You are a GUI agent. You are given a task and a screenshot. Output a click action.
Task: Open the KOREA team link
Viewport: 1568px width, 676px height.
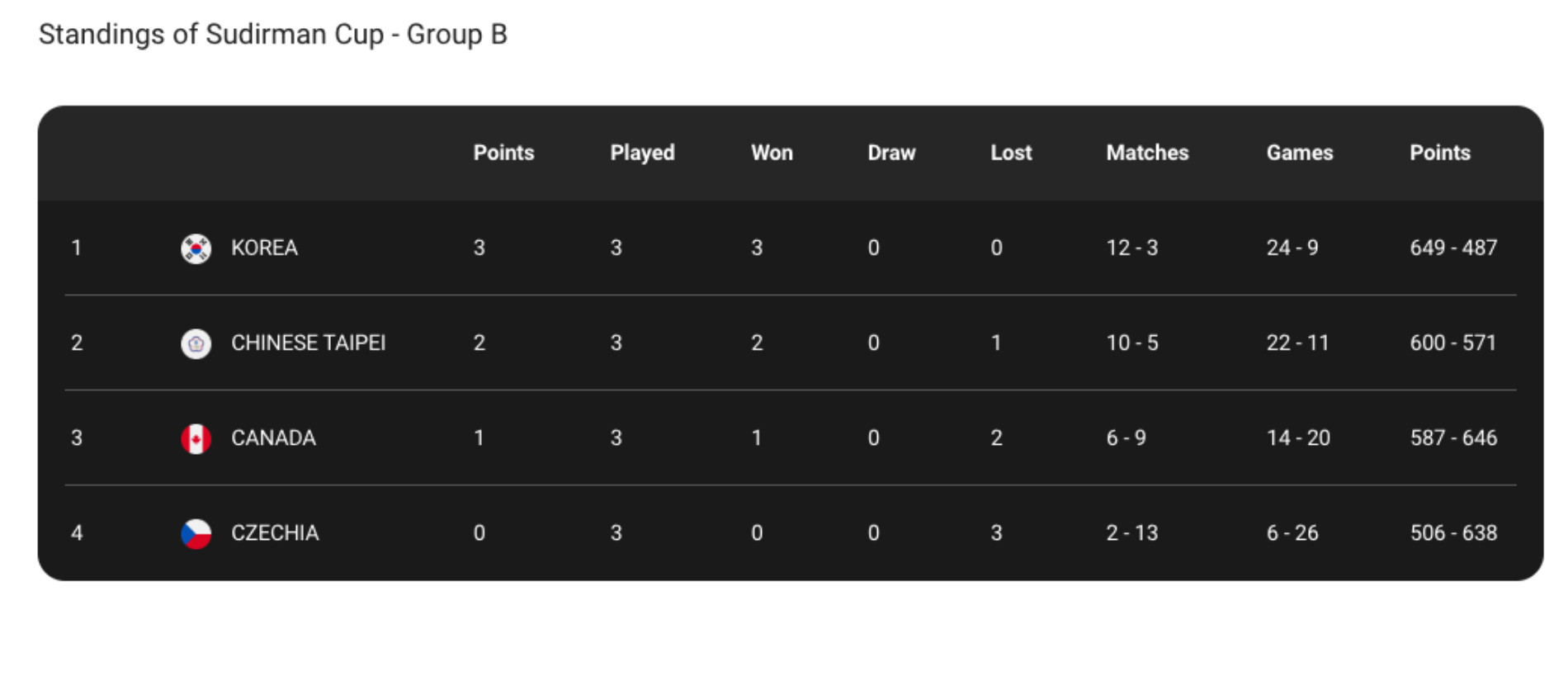tap(264, 248)
